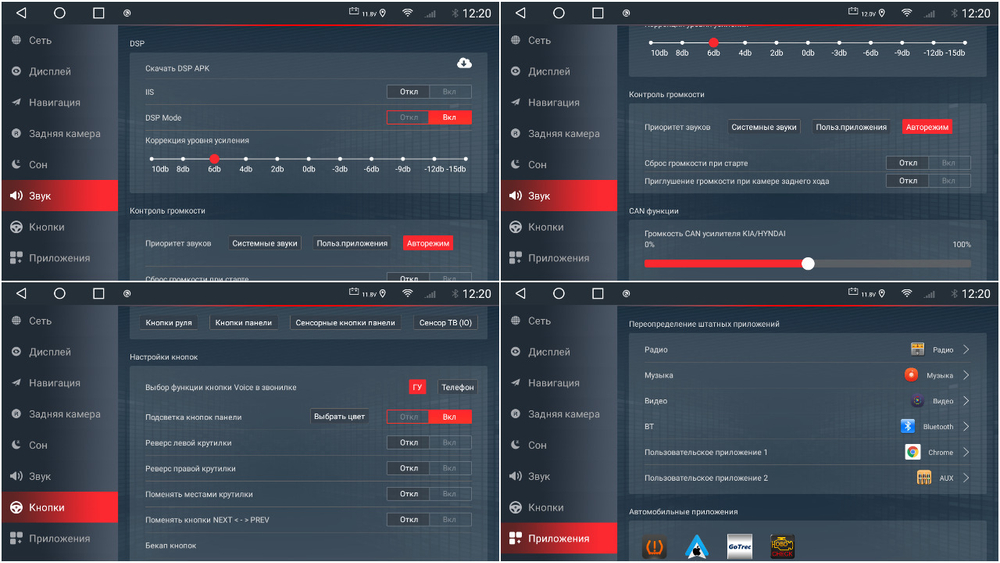Toggle Приглушение громкости при камере заднего хода

929,181
